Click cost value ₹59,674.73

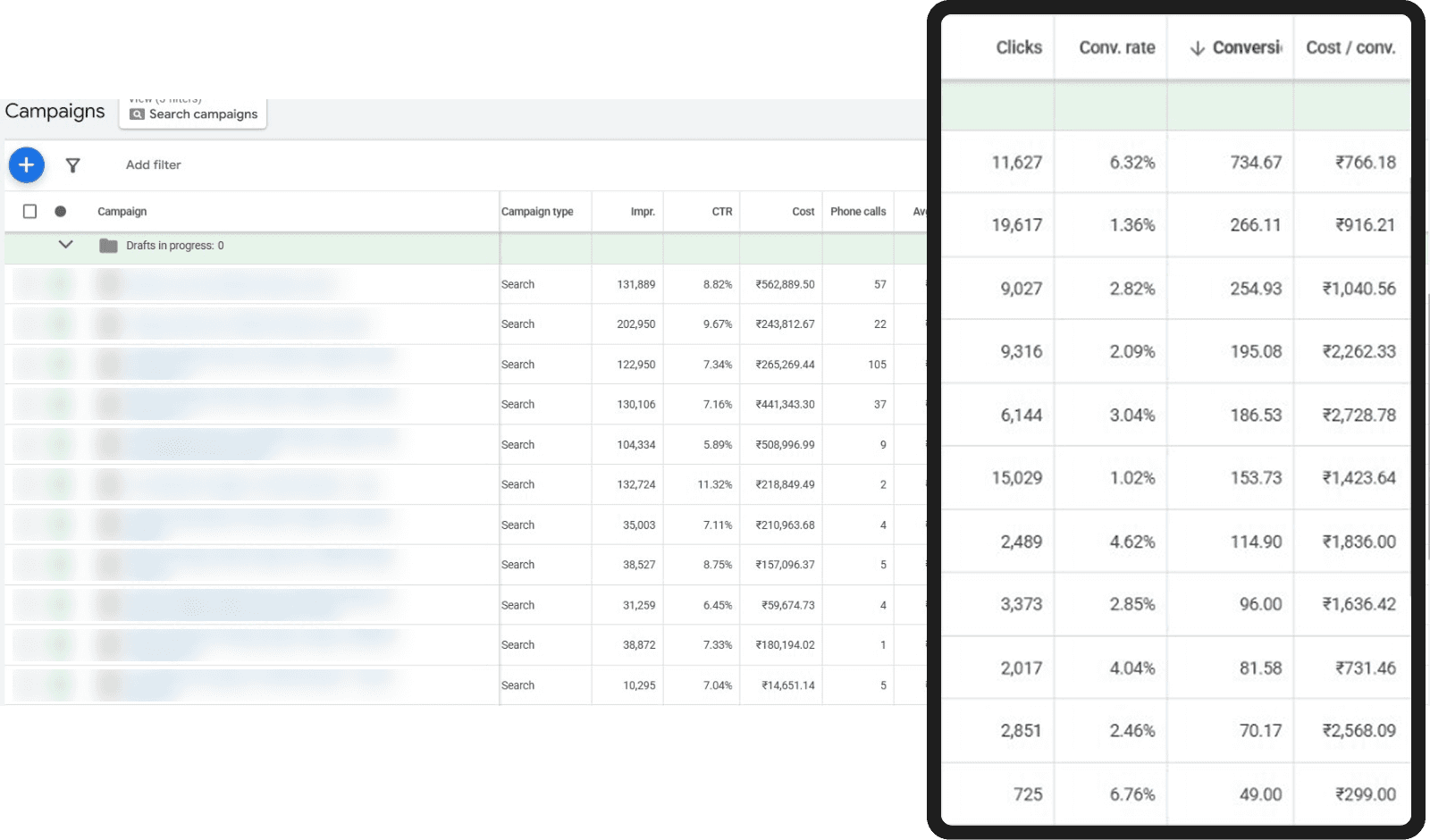(788, 605)
